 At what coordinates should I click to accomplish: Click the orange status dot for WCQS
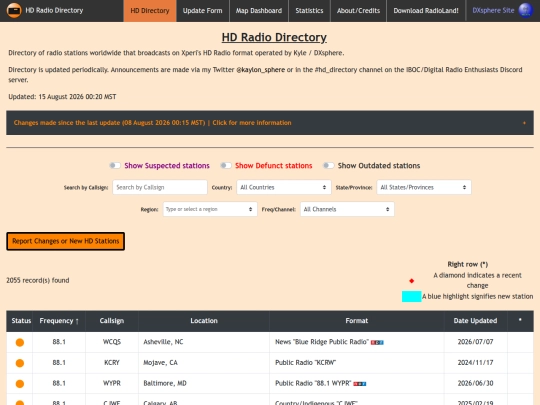(20, 342)
